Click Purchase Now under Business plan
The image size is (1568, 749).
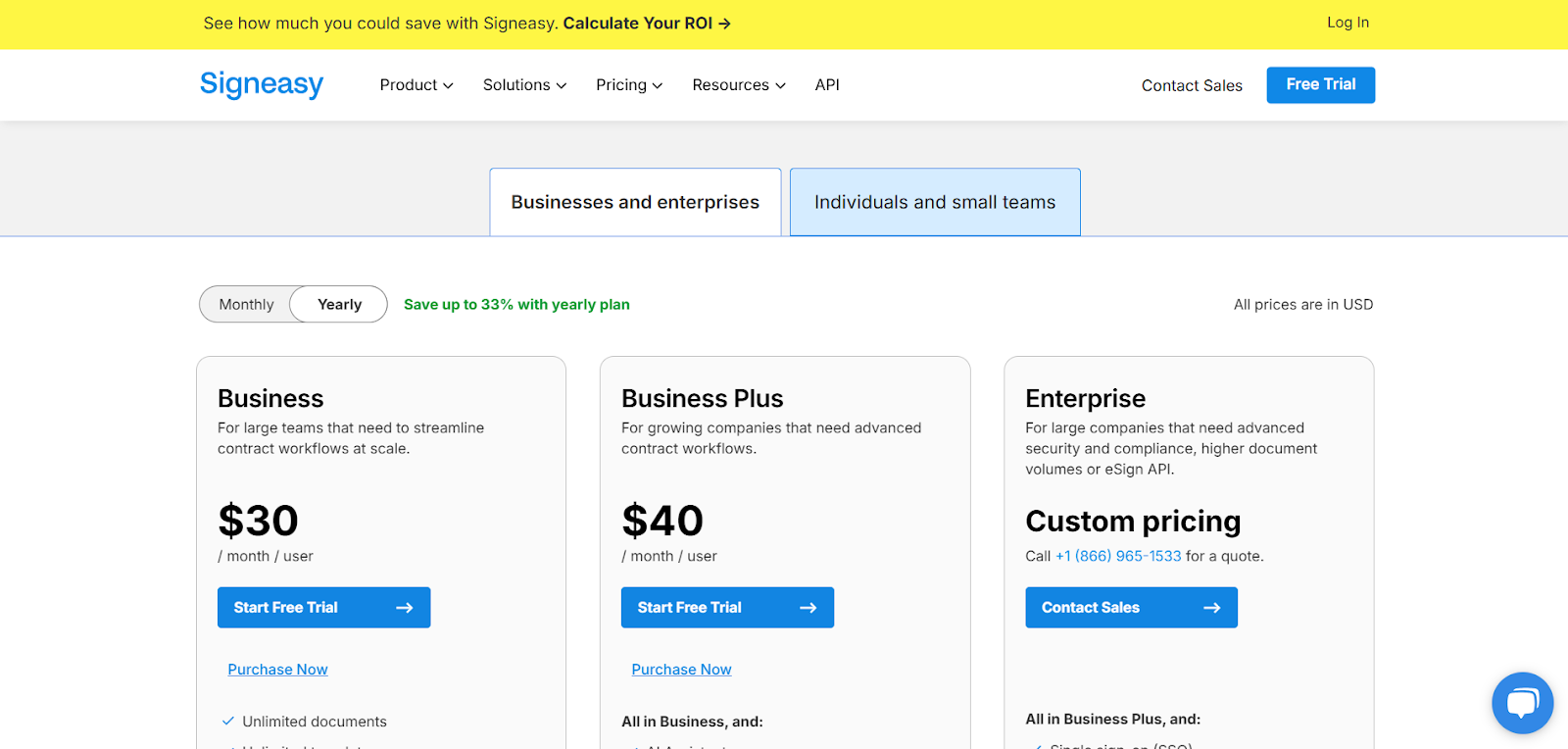click(x=277, y=670)
